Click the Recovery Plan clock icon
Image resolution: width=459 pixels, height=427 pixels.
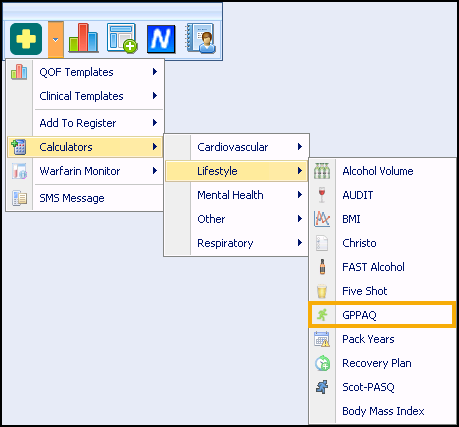tap(322, 363)
